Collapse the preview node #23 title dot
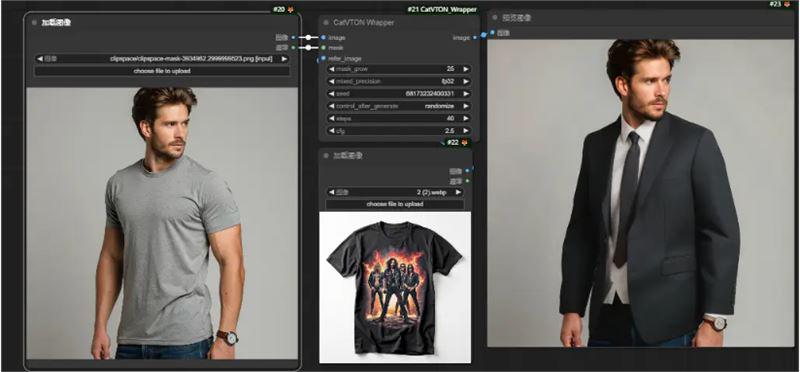The height and width of the screenshot is (372, 800). point(495,18)
